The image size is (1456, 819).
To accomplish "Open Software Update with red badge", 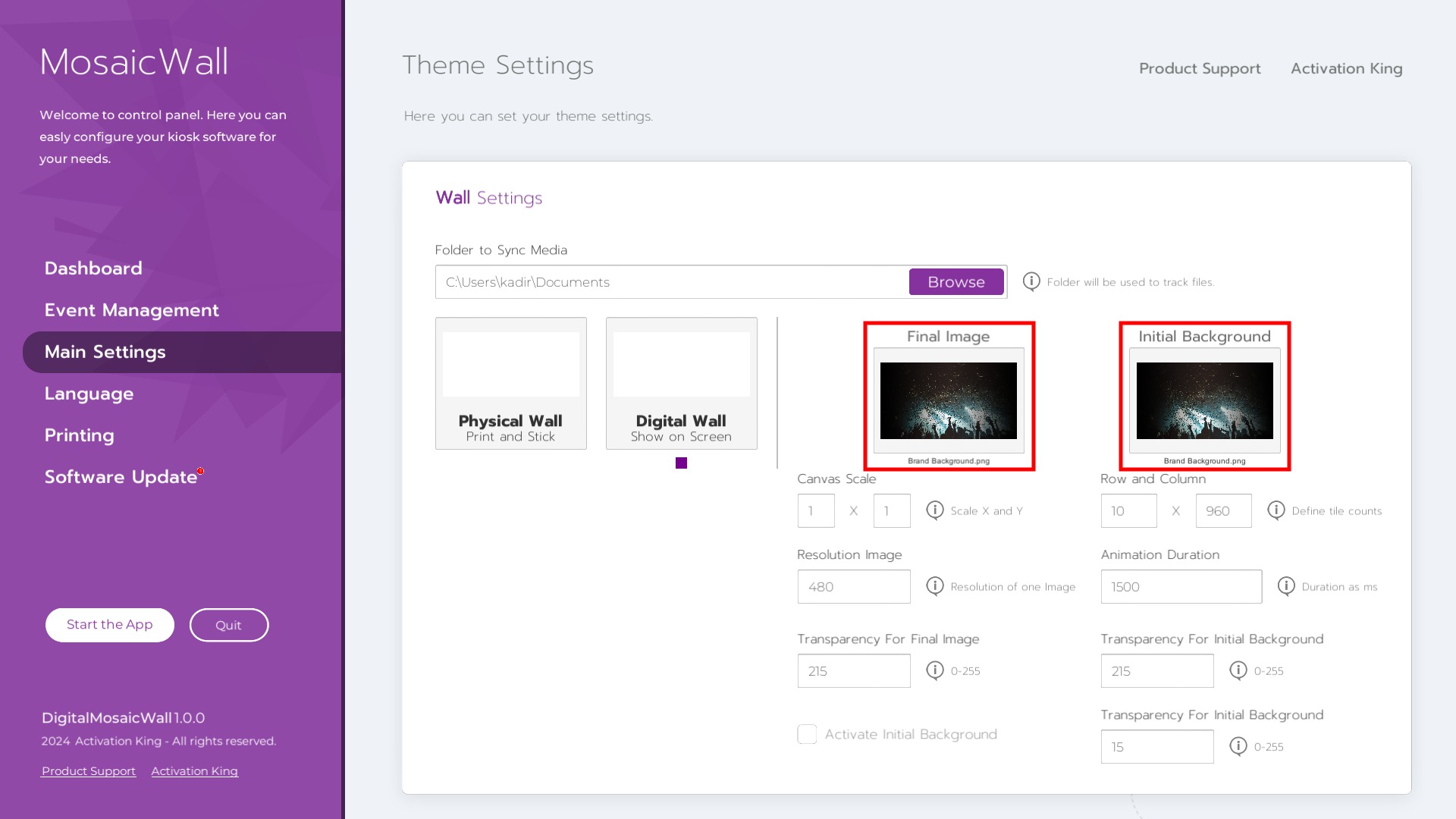I will pos(121,477).
